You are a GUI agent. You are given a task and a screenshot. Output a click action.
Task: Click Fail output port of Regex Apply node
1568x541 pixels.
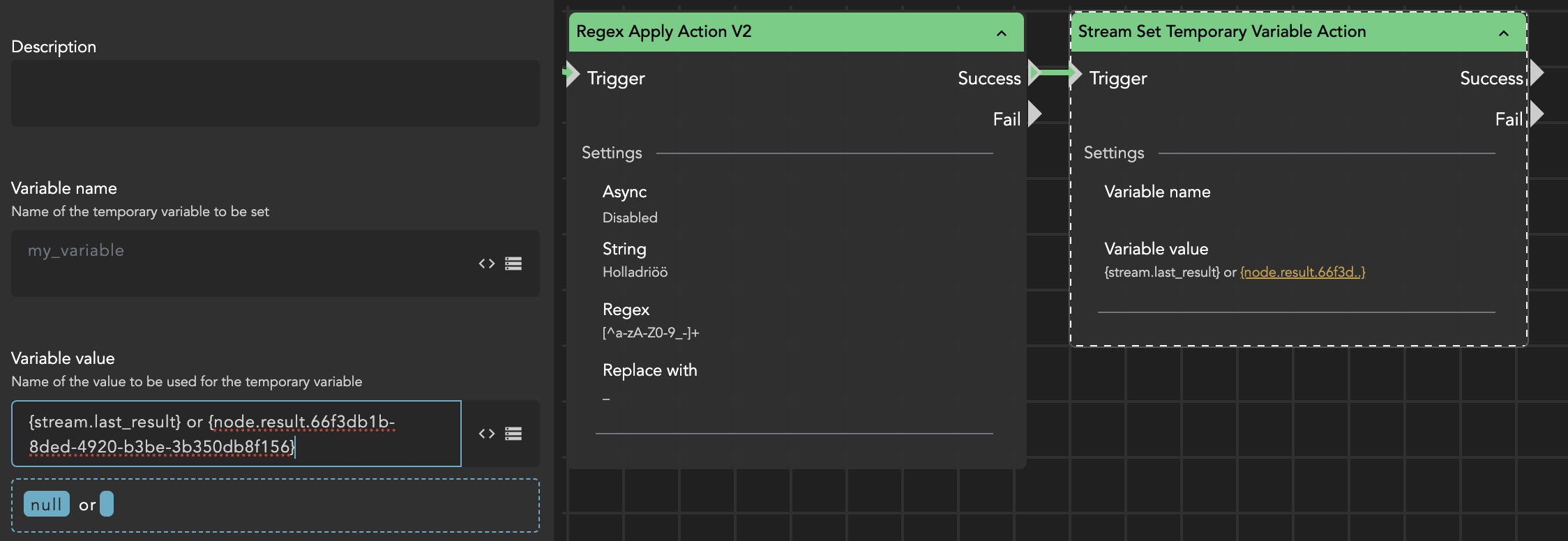pyautogui.click(x=1034, y=114)
